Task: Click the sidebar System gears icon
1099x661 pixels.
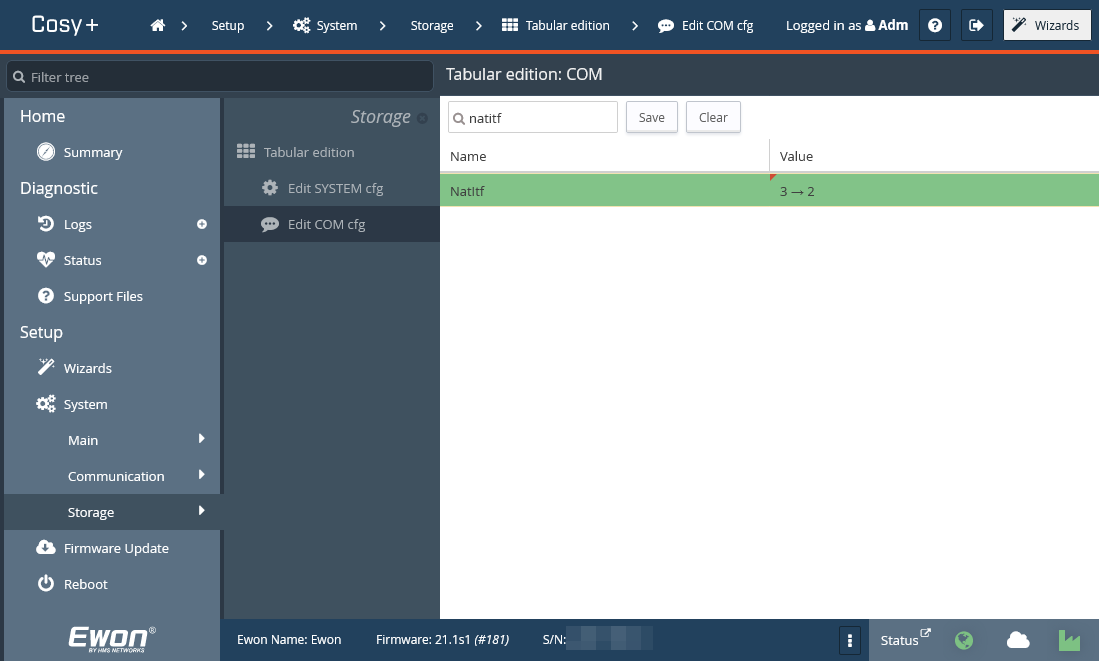Action: (46, 404)
